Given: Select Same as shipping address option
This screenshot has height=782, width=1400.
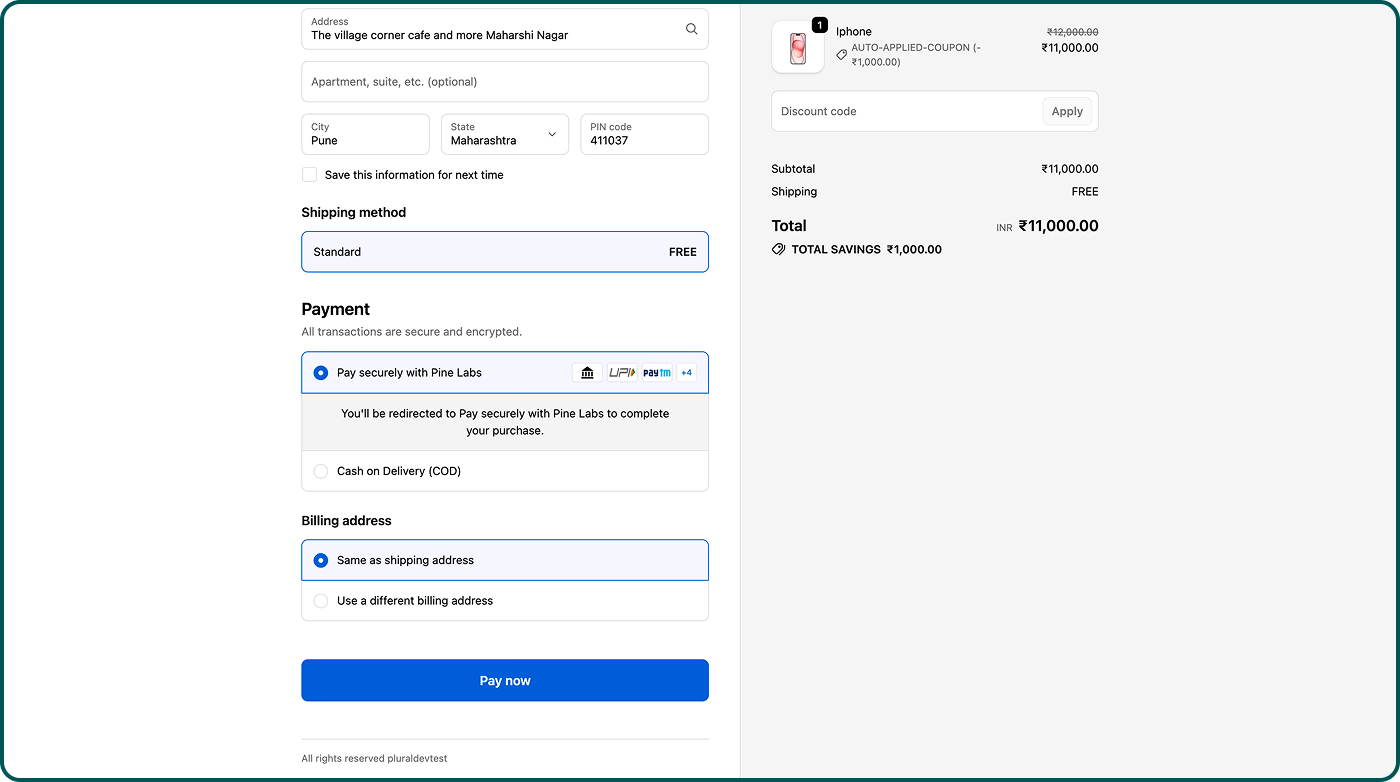Looking at the screenshot, I should coord(505,560).
